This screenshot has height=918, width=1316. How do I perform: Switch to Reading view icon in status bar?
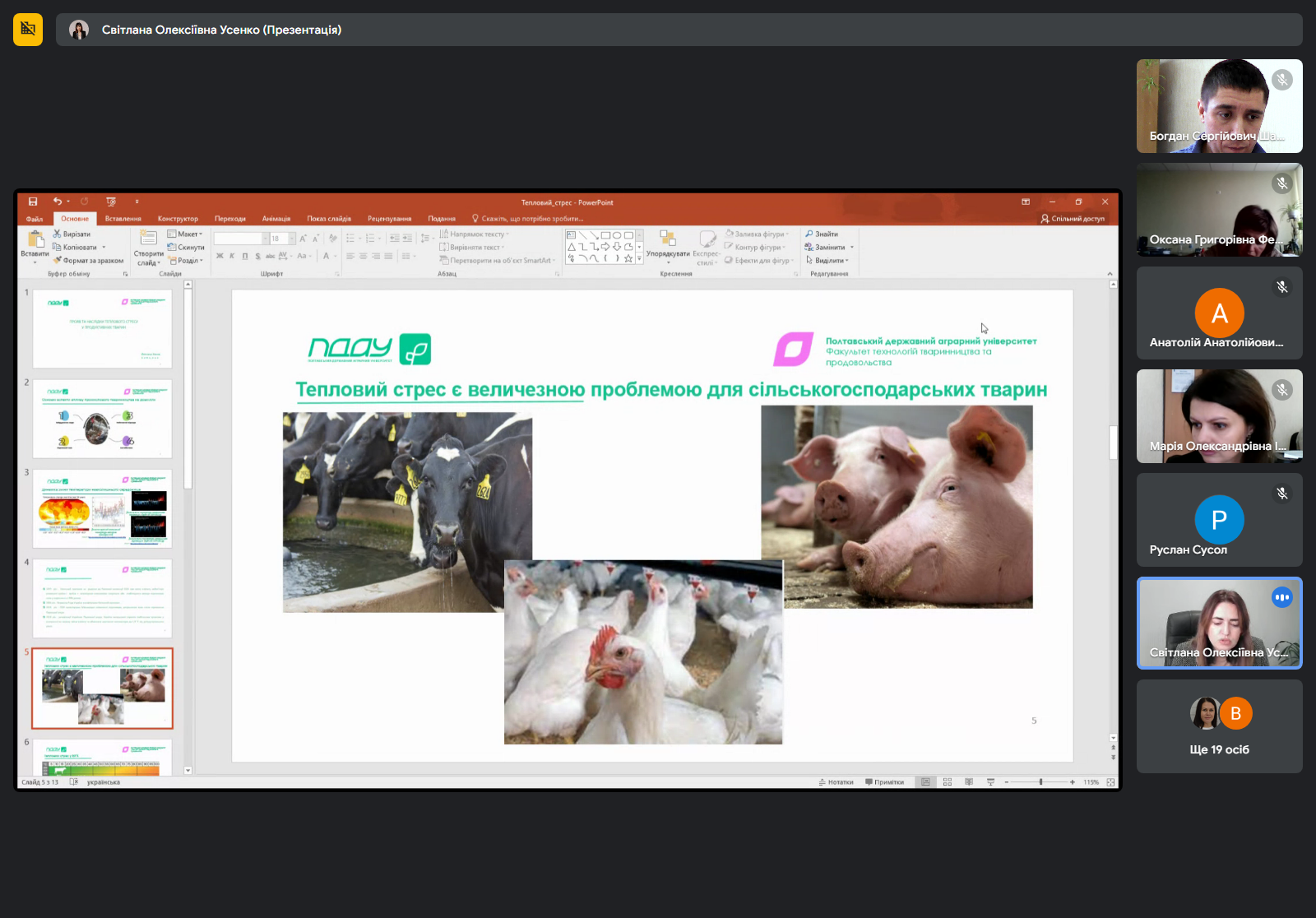(x=969, y=782)
